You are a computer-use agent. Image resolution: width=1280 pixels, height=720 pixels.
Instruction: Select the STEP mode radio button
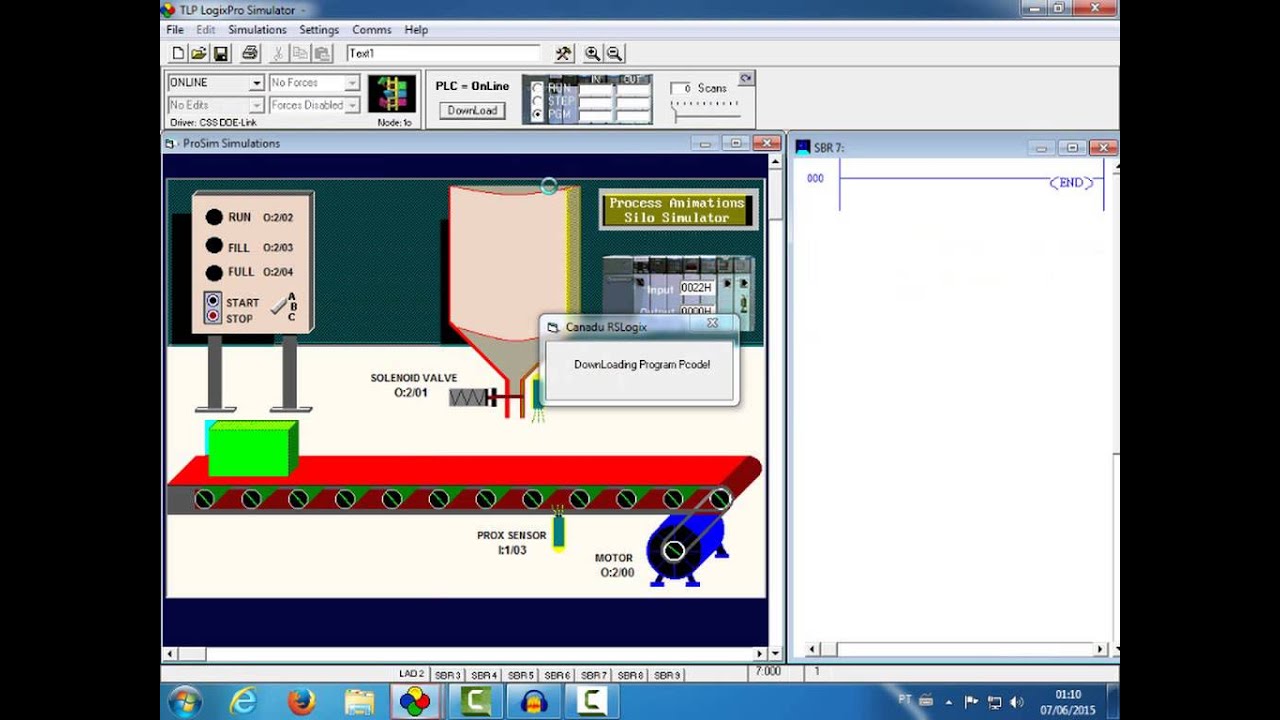(x=538, y=101)
